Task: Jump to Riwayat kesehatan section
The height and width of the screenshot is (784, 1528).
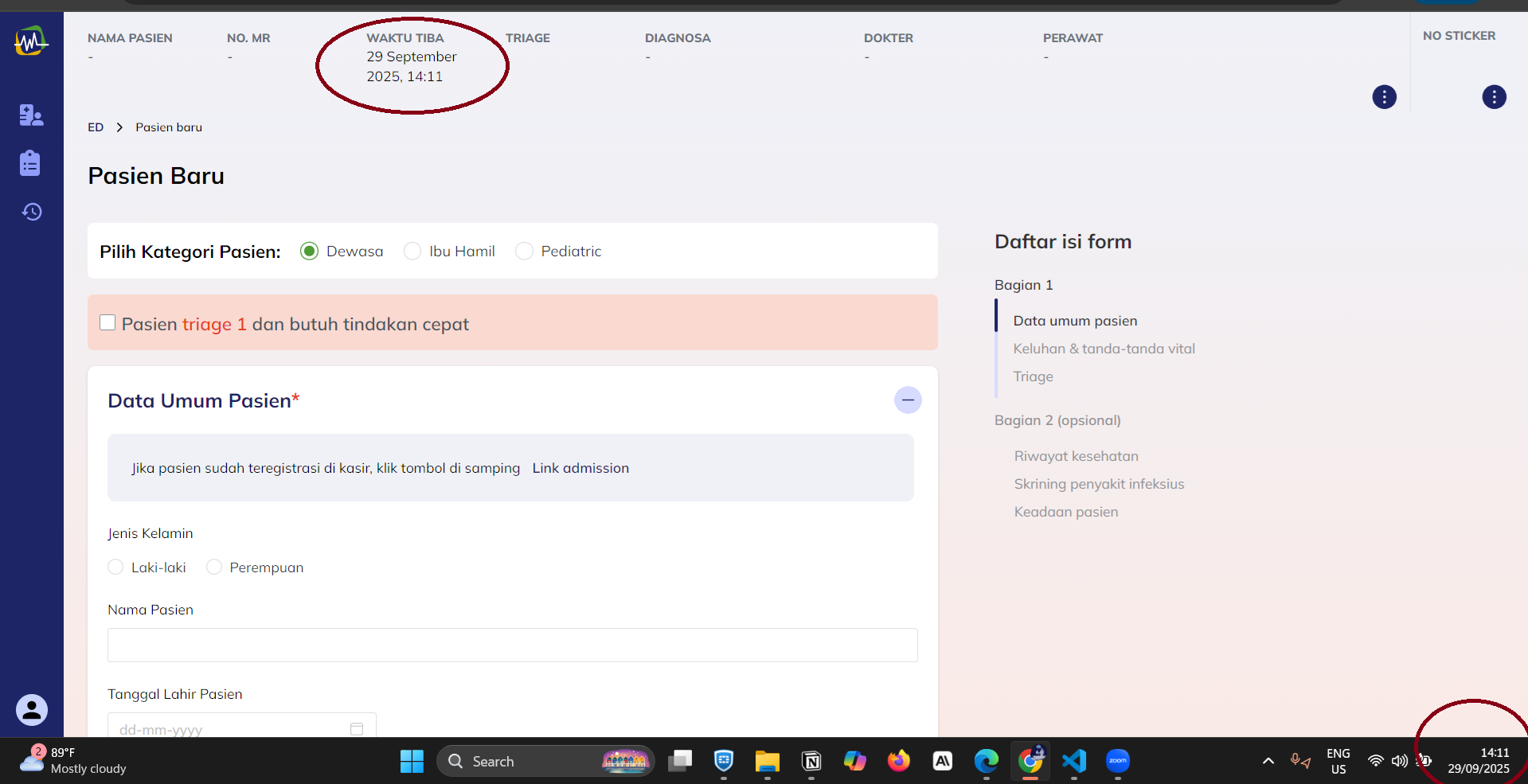Action: click(1076, 456)
